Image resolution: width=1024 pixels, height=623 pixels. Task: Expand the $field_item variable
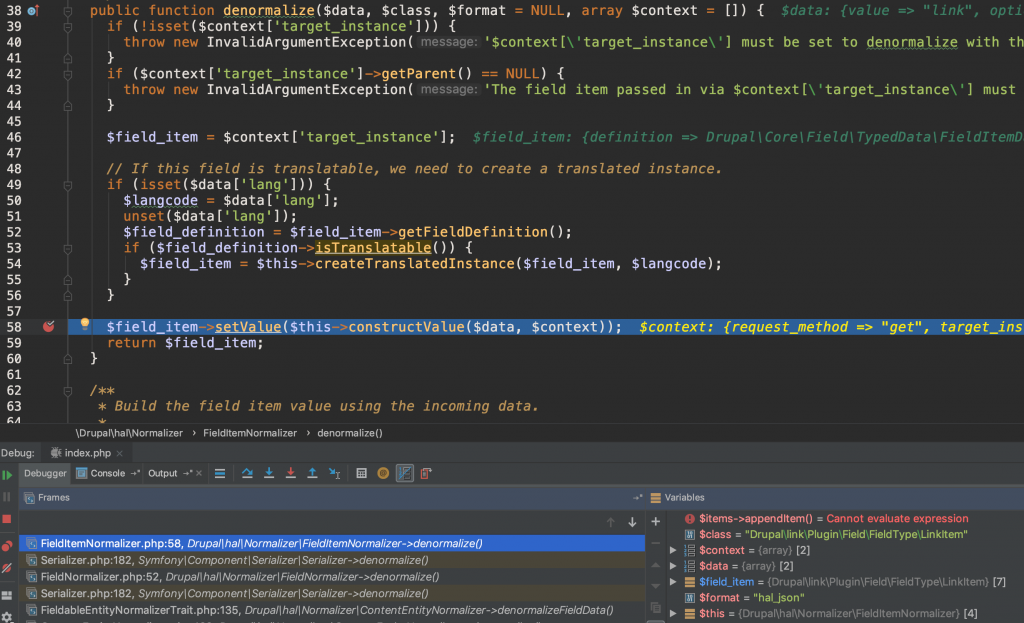coord(673,581)
